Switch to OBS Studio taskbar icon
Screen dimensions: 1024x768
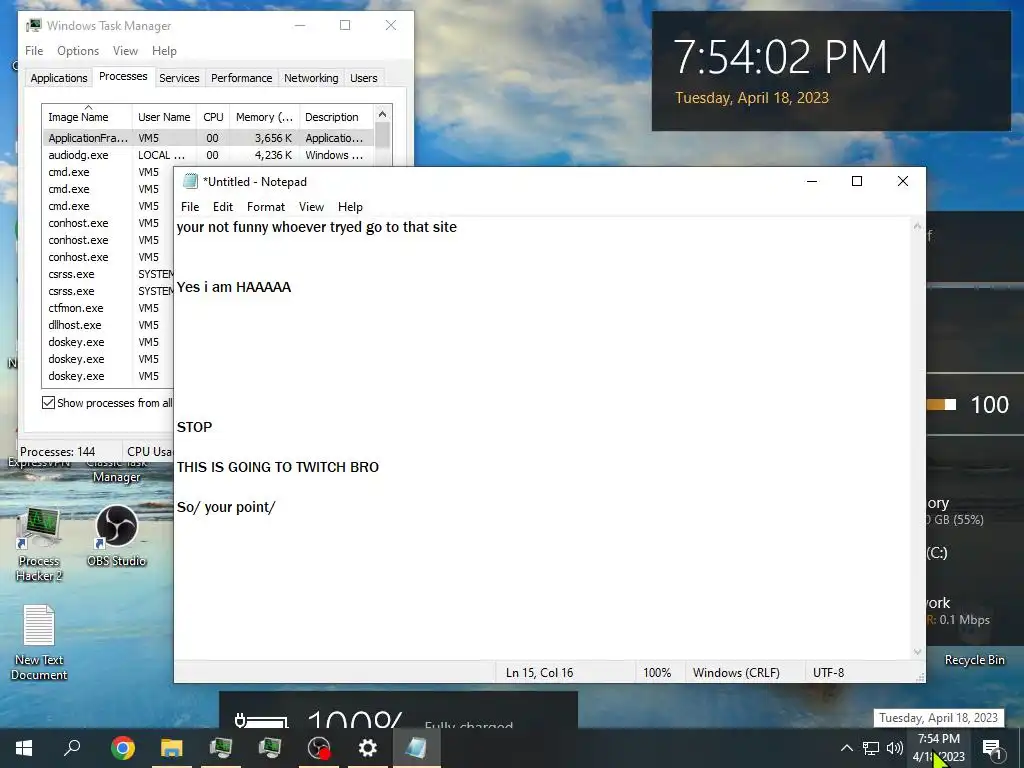[319, 748]
